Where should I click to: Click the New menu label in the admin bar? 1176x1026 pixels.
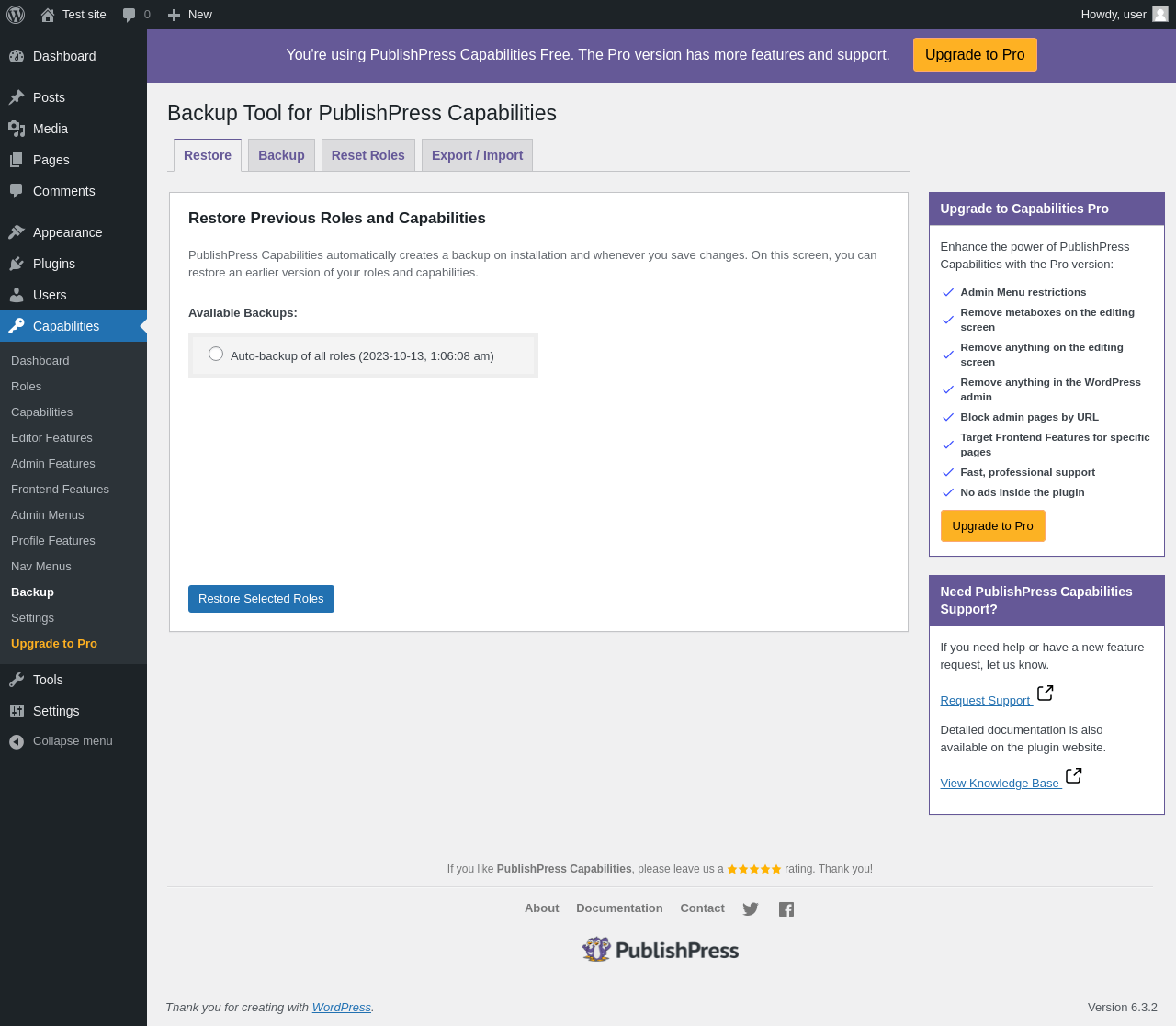(x=200, y=15)
